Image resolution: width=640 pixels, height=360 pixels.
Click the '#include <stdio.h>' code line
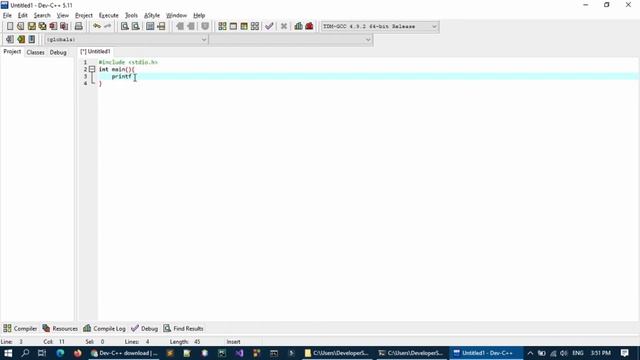[128, 62]
